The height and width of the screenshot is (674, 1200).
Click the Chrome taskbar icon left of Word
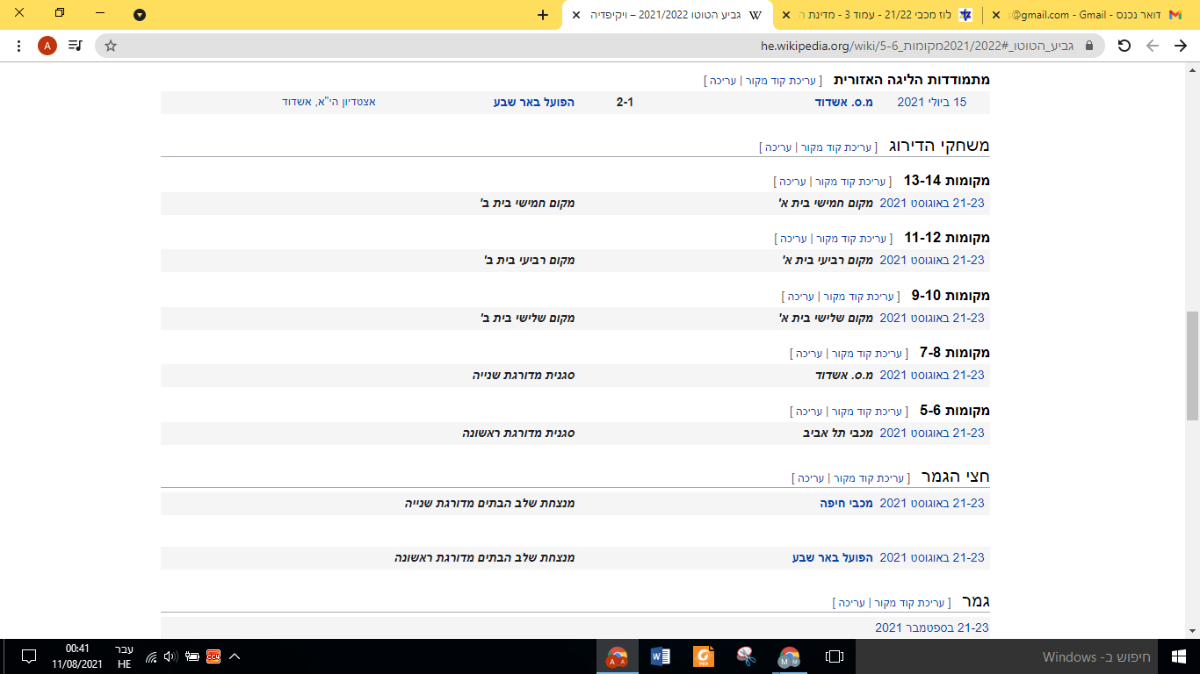(x=617, y=657)
